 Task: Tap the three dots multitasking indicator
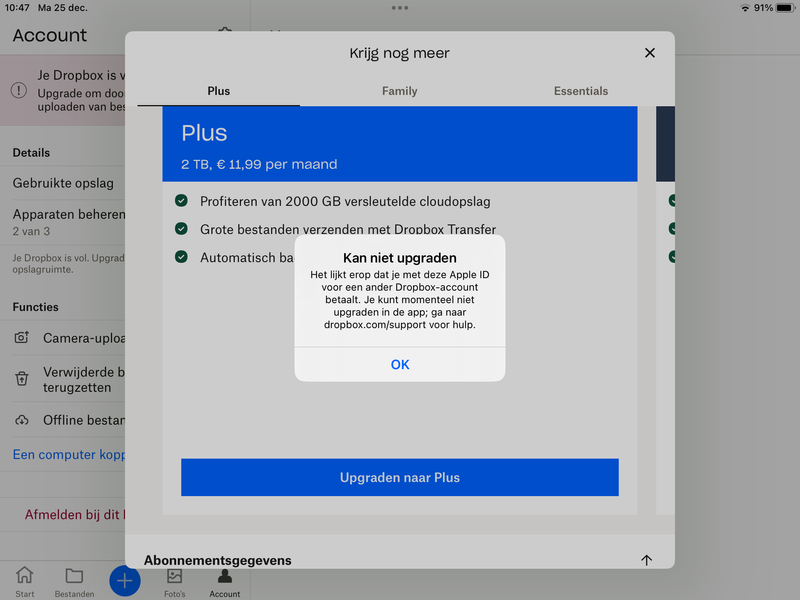(399, 8)
